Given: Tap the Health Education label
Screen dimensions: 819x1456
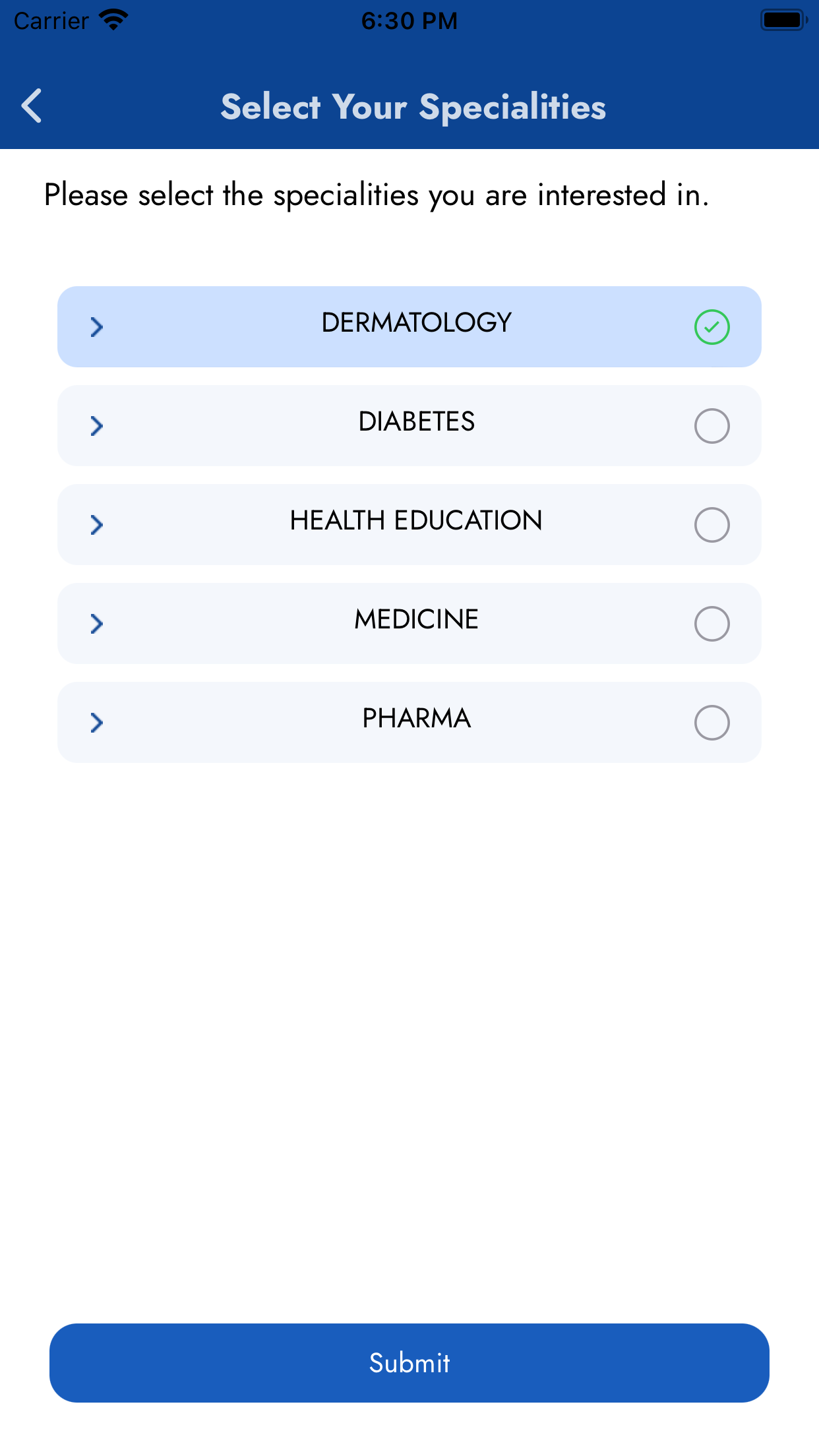Looking at the screenshot, I should pyautogui.click(x=416, y=520).
